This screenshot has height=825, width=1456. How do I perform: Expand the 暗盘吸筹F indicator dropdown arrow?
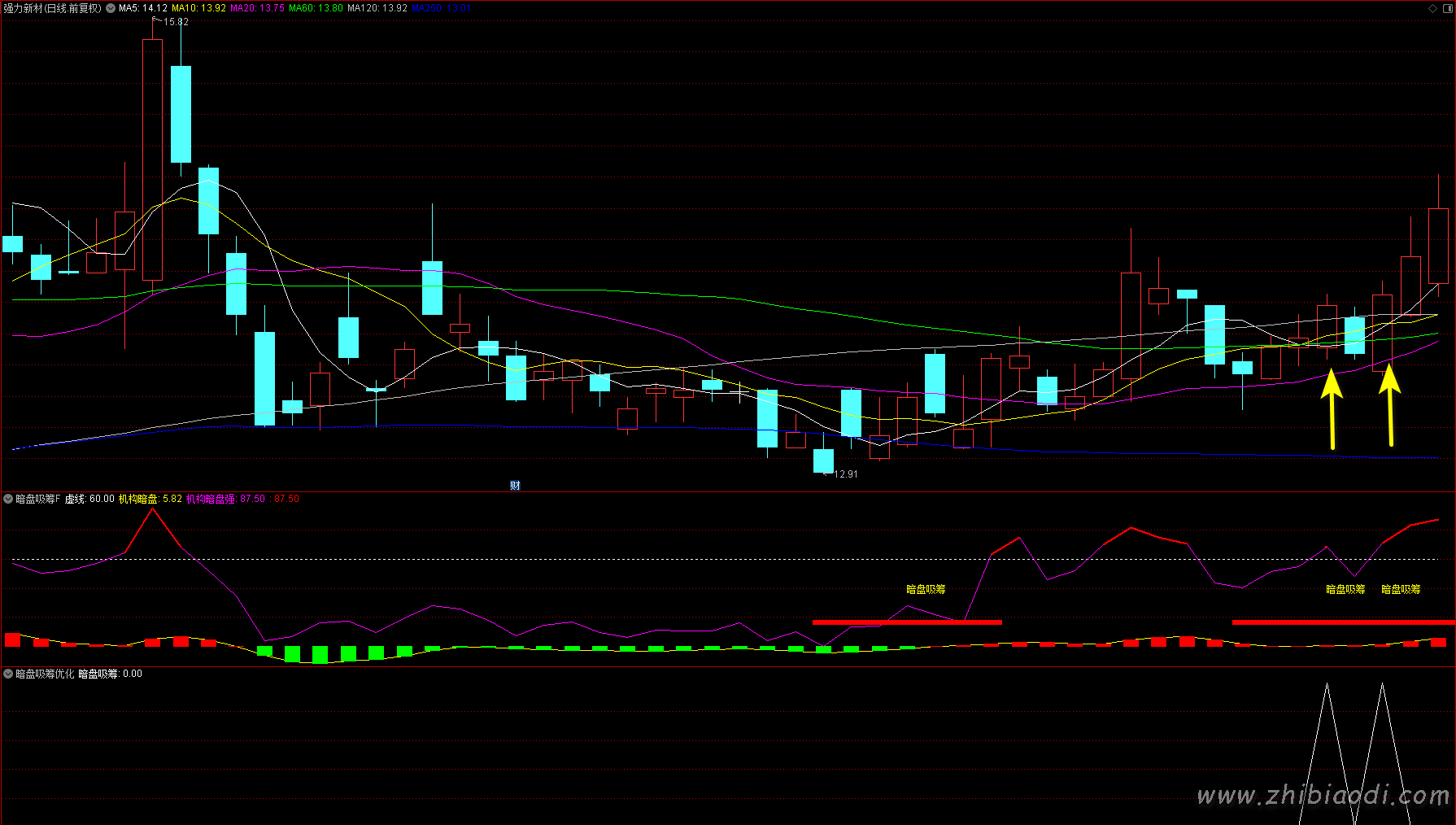click(8, 499)
